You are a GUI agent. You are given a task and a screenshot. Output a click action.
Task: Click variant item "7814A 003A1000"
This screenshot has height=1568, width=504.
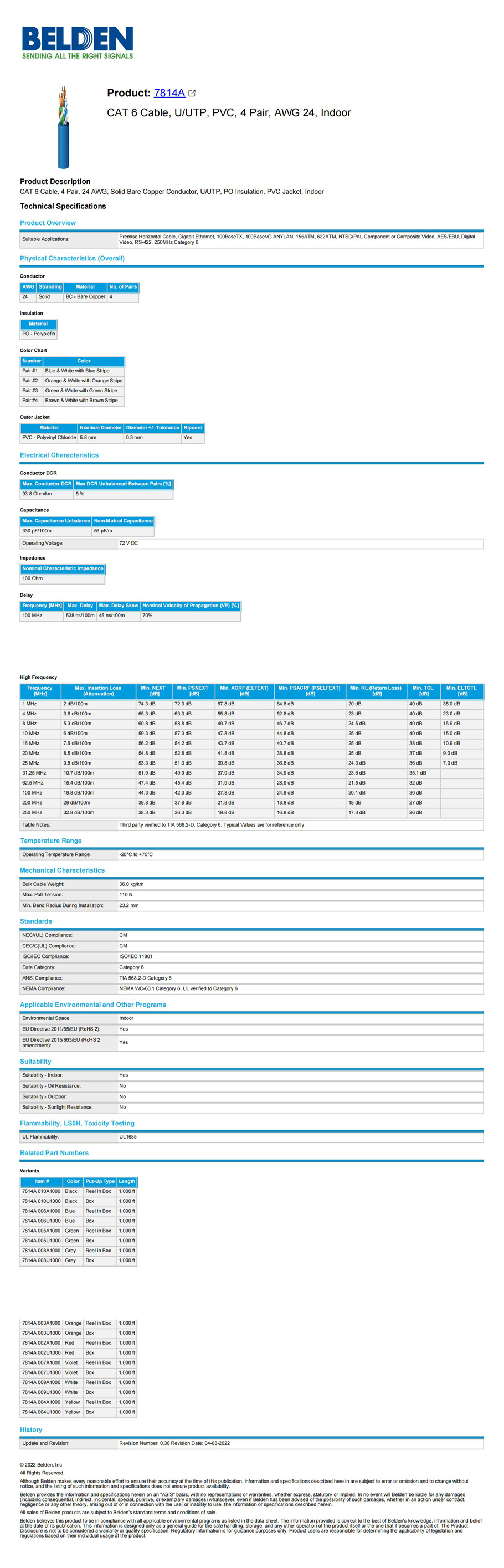[42, 1324]
